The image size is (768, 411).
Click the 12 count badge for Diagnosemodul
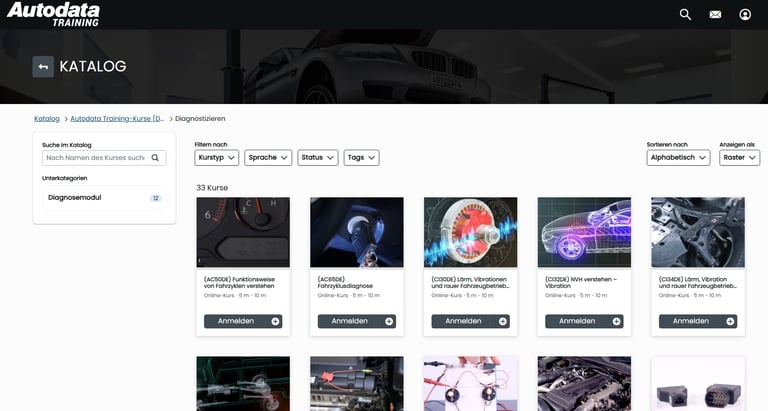(156, 198)
